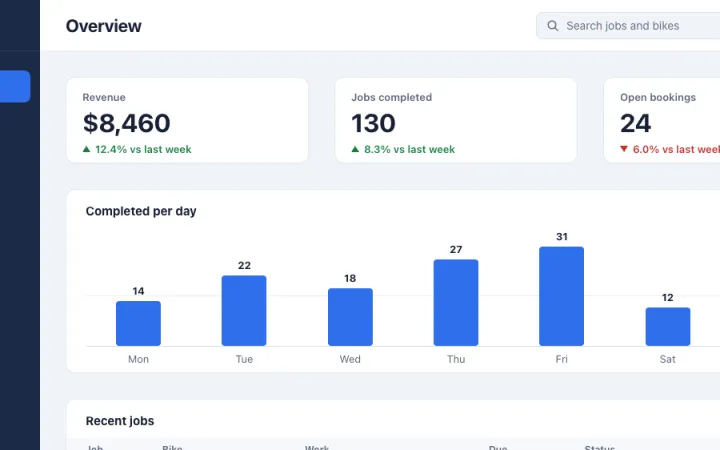This screenshot has height=450, width=720.
Task: Click the Overview page heading
Action: [103, 26]
